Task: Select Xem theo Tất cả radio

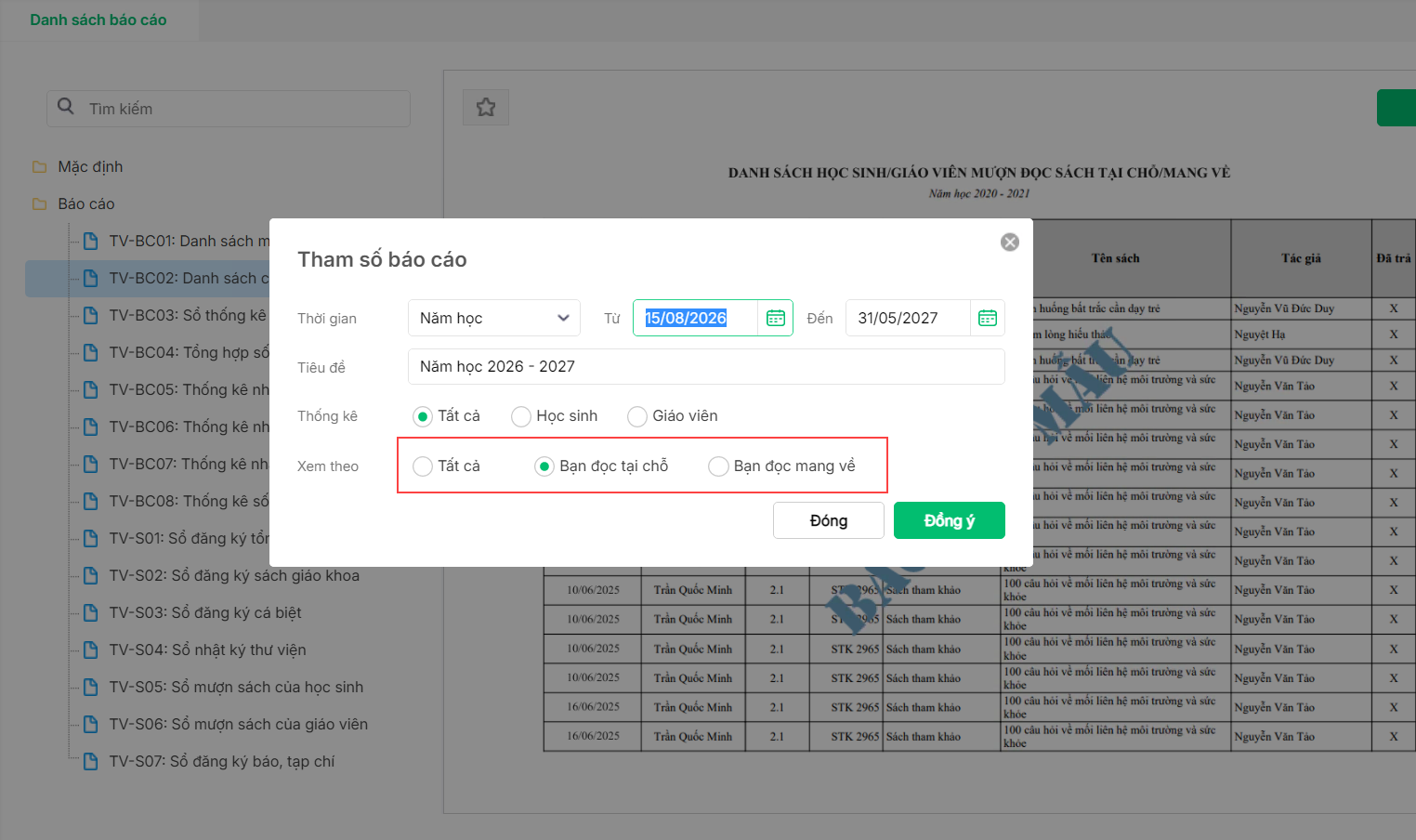Action: tap(423, 466)
